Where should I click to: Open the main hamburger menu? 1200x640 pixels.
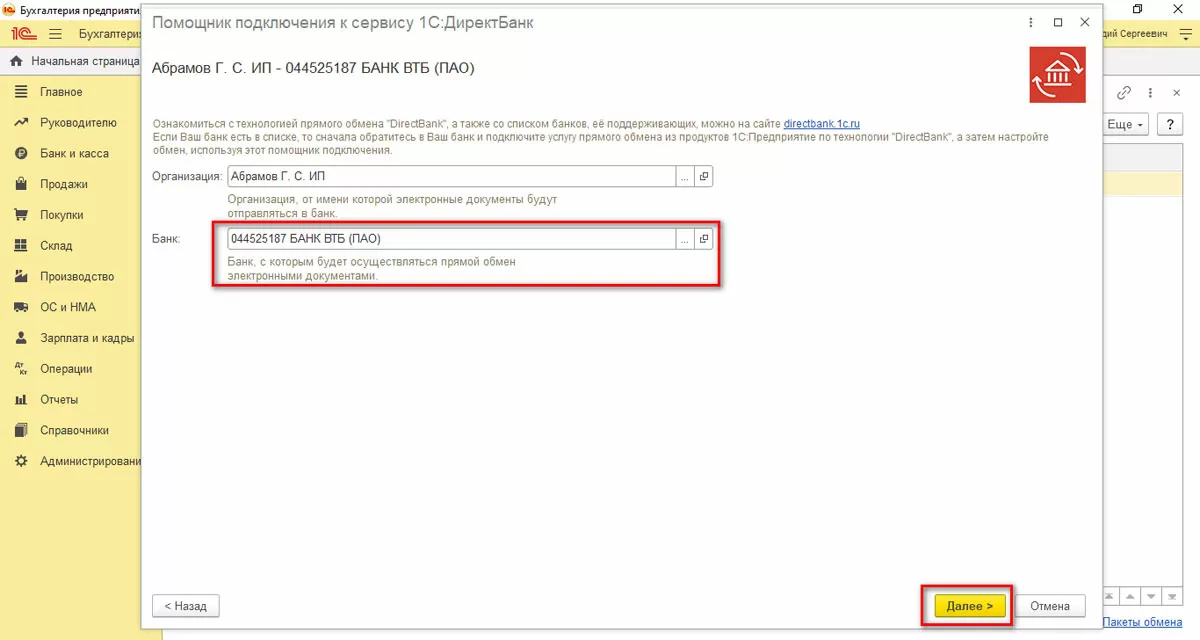pyautogui.click(x=55, y=33)
